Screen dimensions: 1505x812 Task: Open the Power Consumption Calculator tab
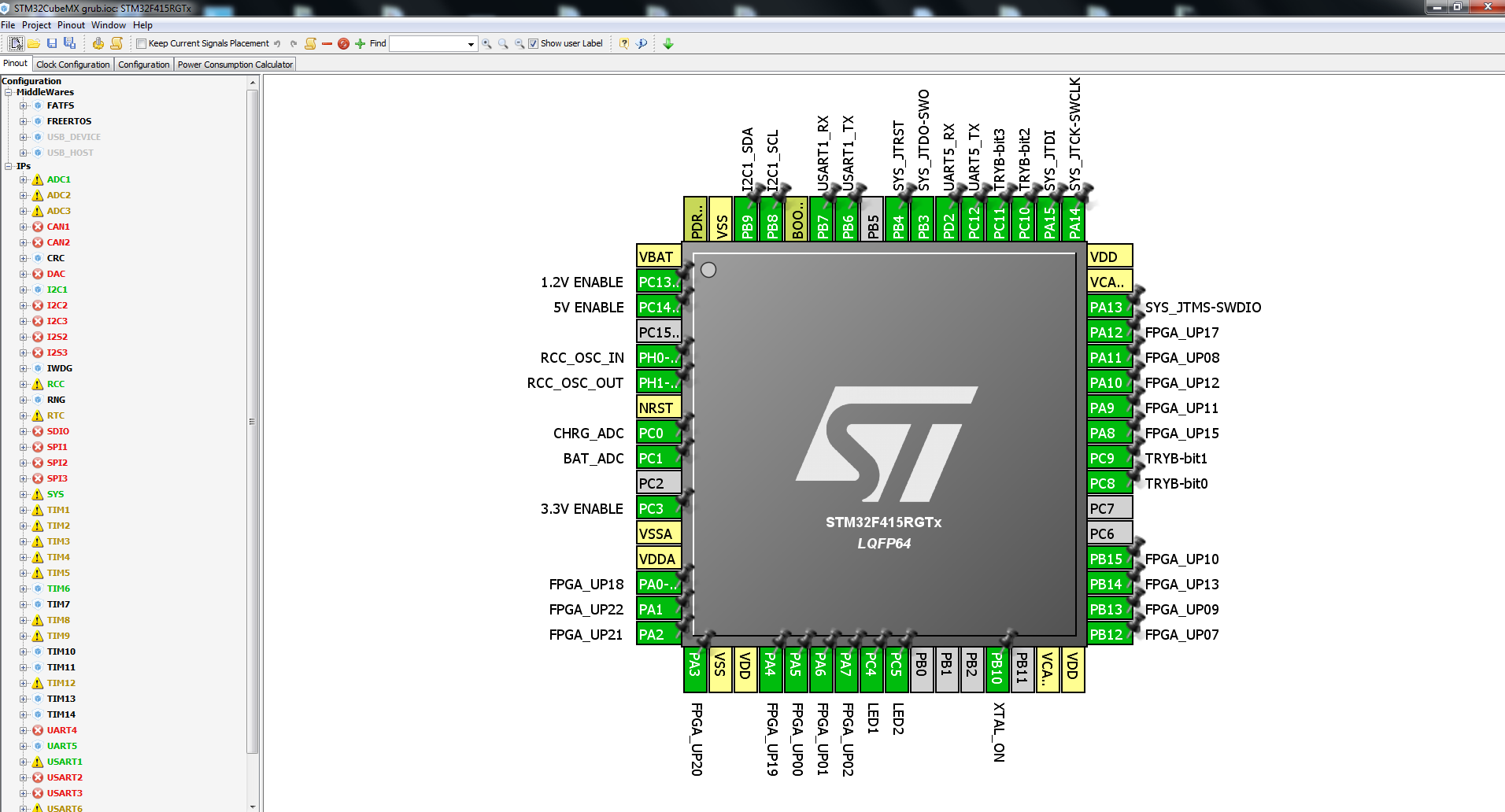pyautogui.click(x=234, y=64)
